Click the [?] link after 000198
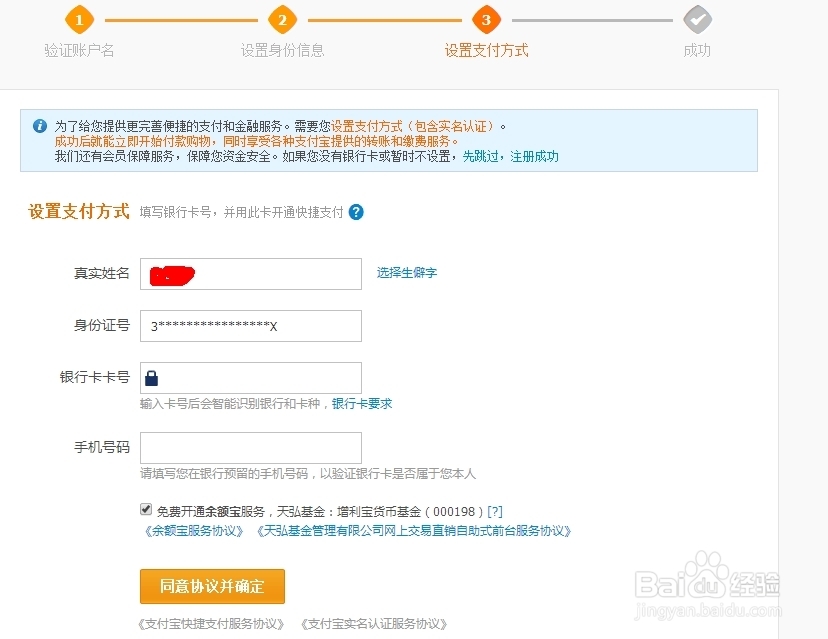This screenshot has width=828, height=639. (495, 511)
